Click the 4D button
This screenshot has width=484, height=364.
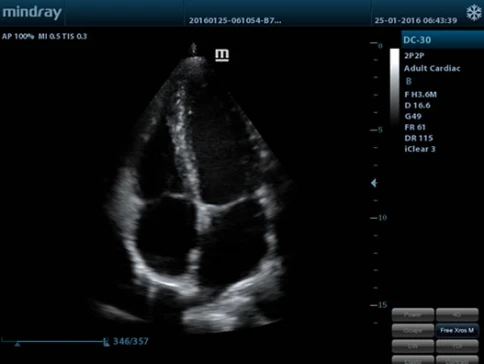457,315
